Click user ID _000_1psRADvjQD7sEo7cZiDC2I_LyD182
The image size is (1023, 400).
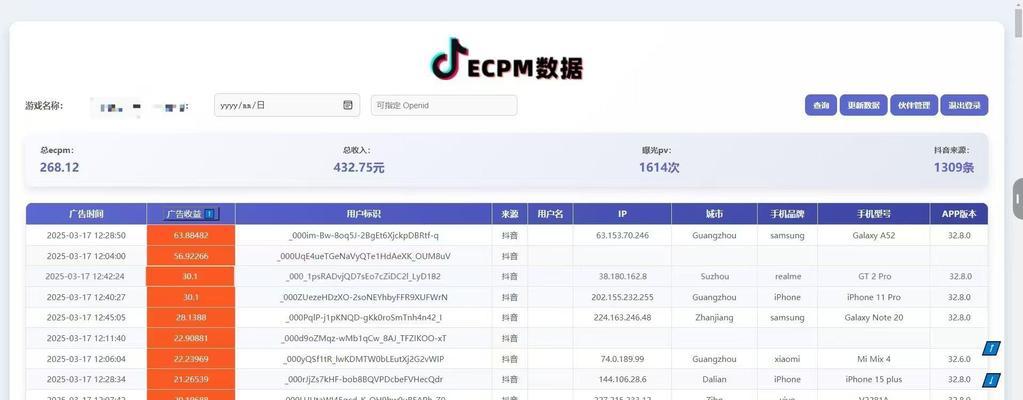pyautogui.click(x=363, y=277)
